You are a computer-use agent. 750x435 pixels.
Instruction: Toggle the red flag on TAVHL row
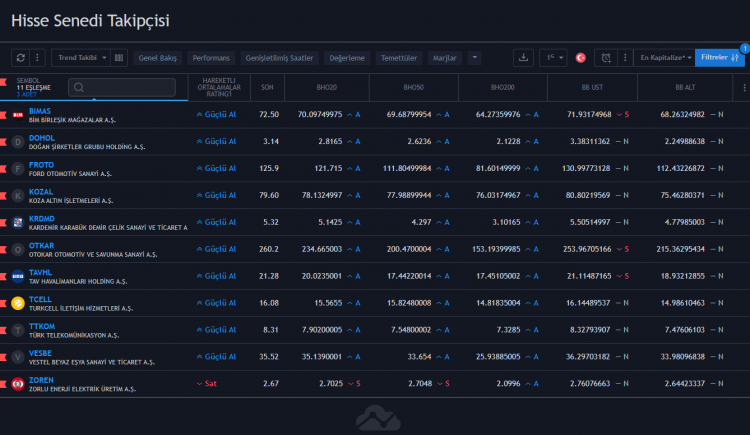click(x=3, y=277)
